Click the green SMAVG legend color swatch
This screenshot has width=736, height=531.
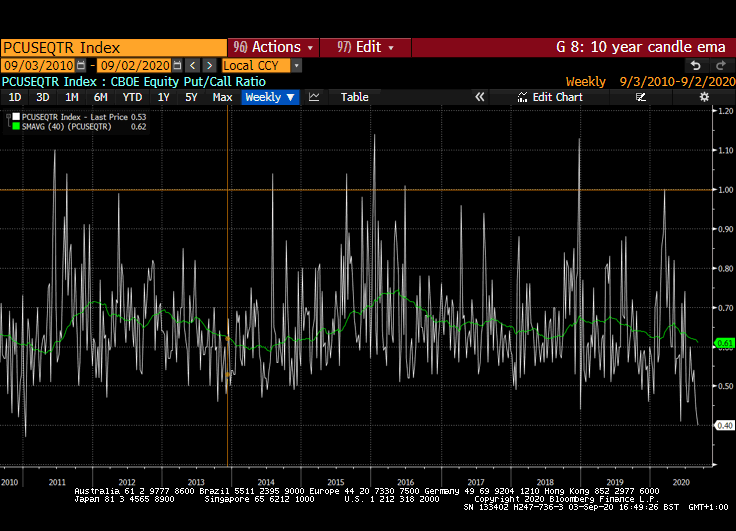pyautogui.click(x=15, y=127)
